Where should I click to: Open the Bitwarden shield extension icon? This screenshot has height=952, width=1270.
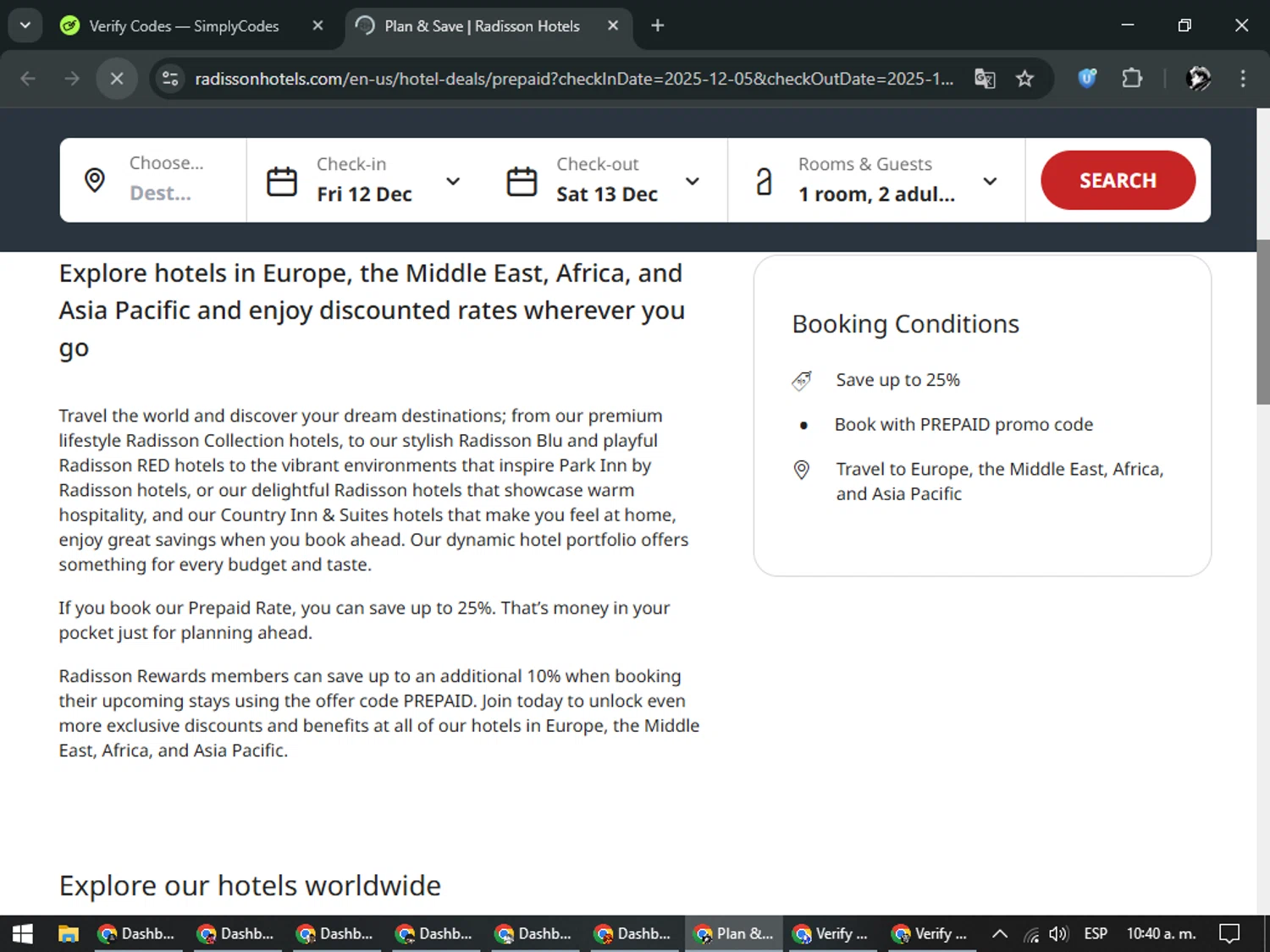tap(1087, 79)
